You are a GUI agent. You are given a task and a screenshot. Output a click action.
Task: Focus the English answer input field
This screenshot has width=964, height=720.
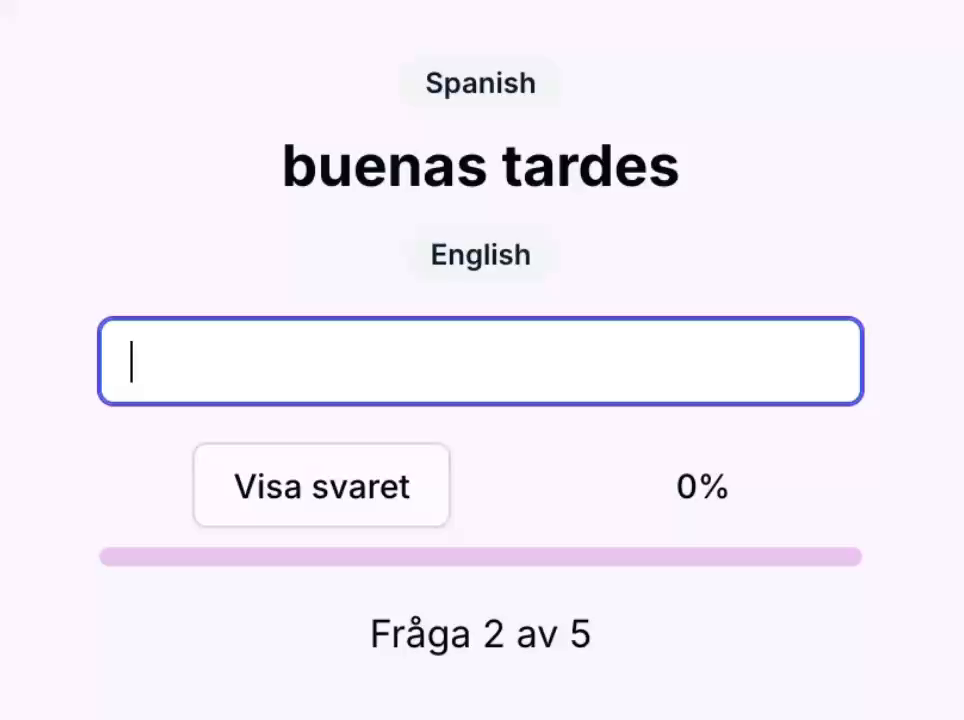[x=480, y=361]
